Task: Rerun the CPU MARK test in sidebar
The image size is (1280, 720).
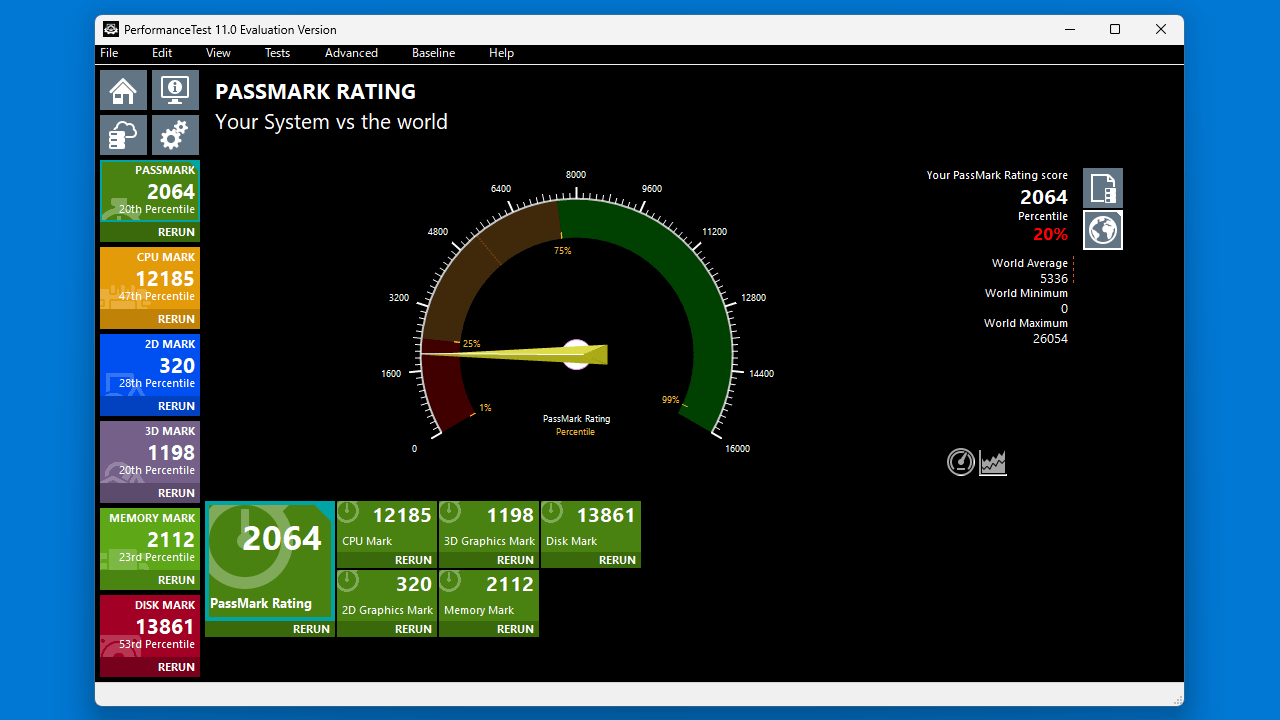Action: click(176, 319)
